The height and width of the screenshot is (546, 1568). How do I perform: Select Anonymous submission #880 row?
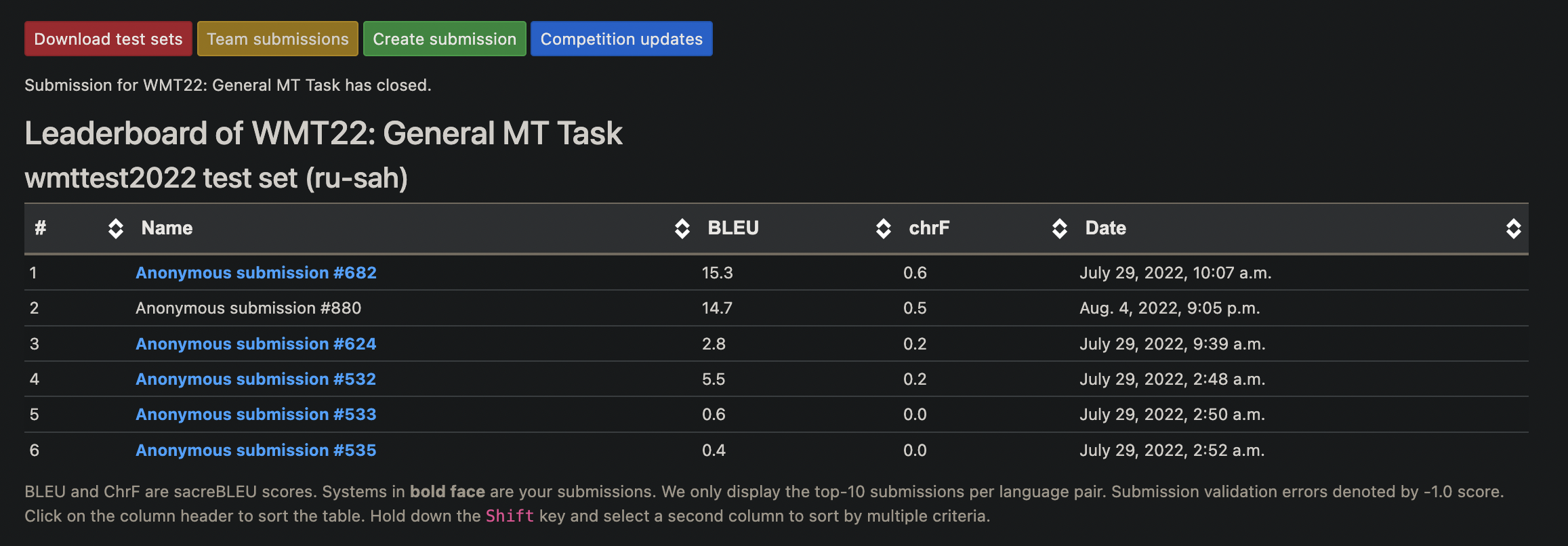[777, 308]
